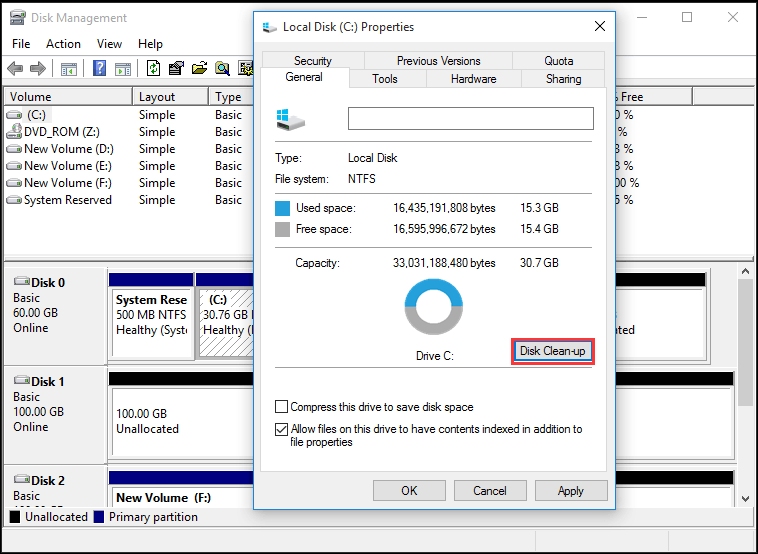Screen dimensions: 758x554
Task: Switch to the Hardware tab
Action: tap(474, 79)
